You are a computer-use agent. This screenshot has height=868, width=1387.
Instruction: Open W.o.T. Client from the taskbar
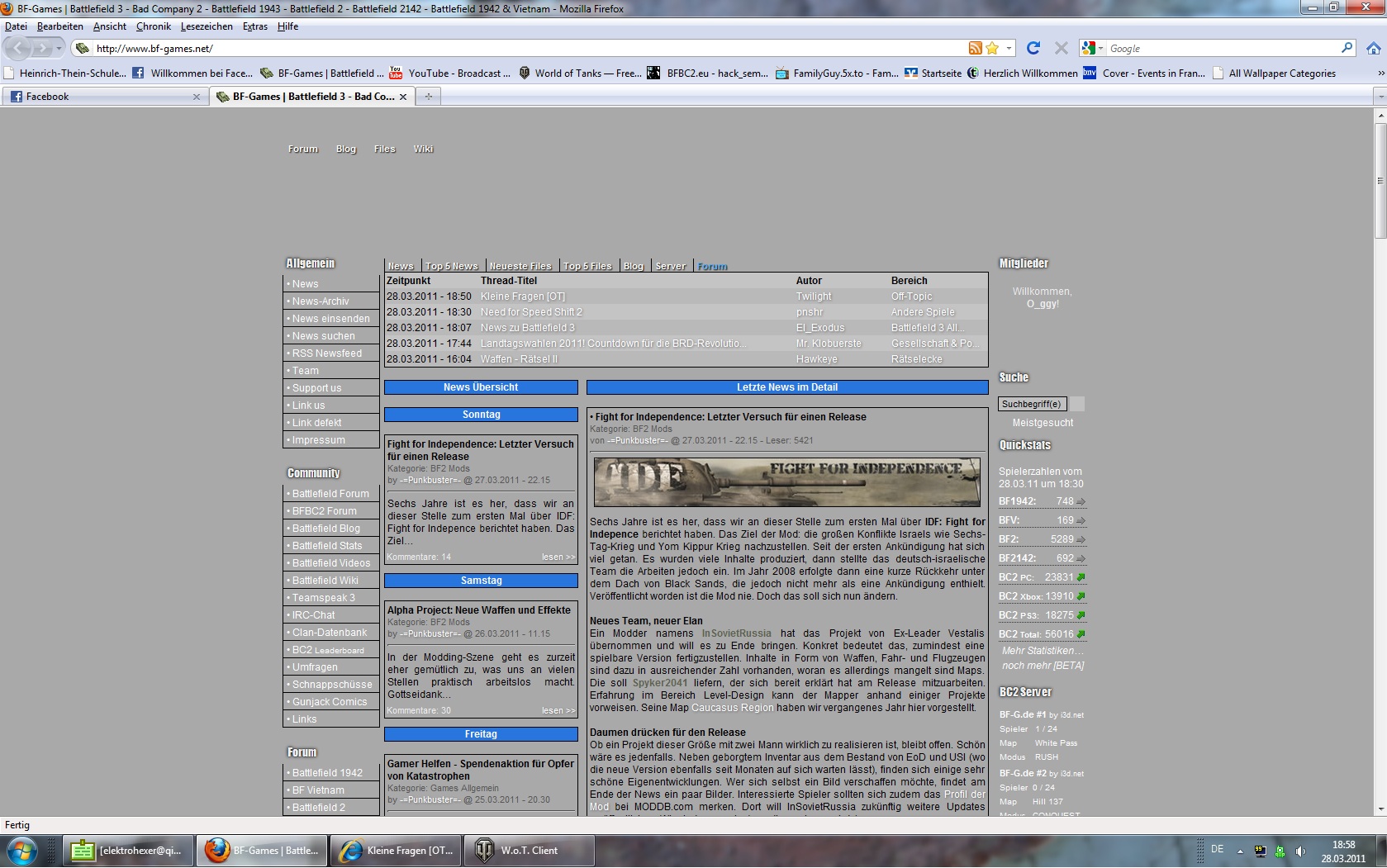529,851
